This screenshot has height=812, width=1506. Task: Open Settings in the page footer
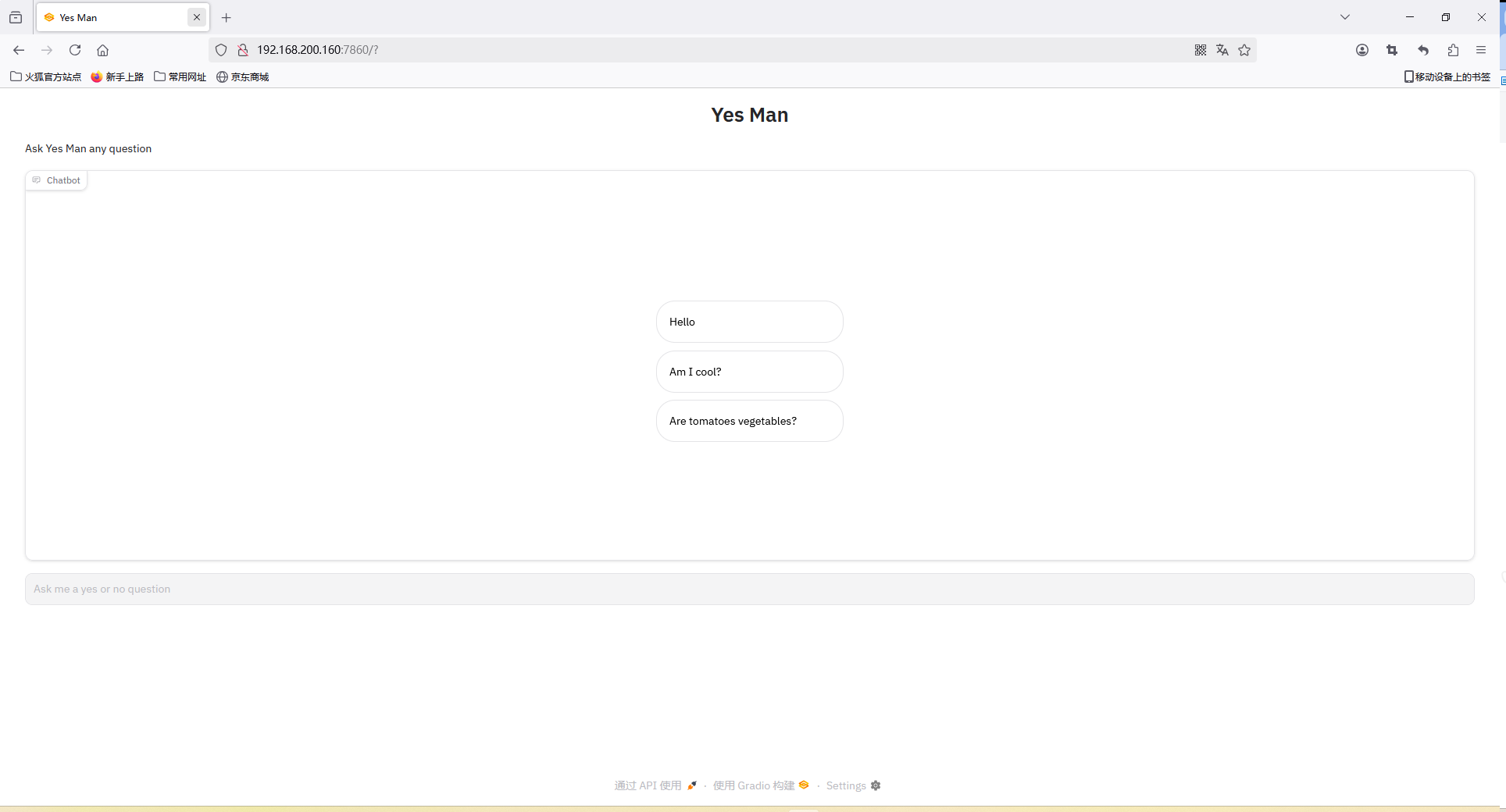point(853,785)
